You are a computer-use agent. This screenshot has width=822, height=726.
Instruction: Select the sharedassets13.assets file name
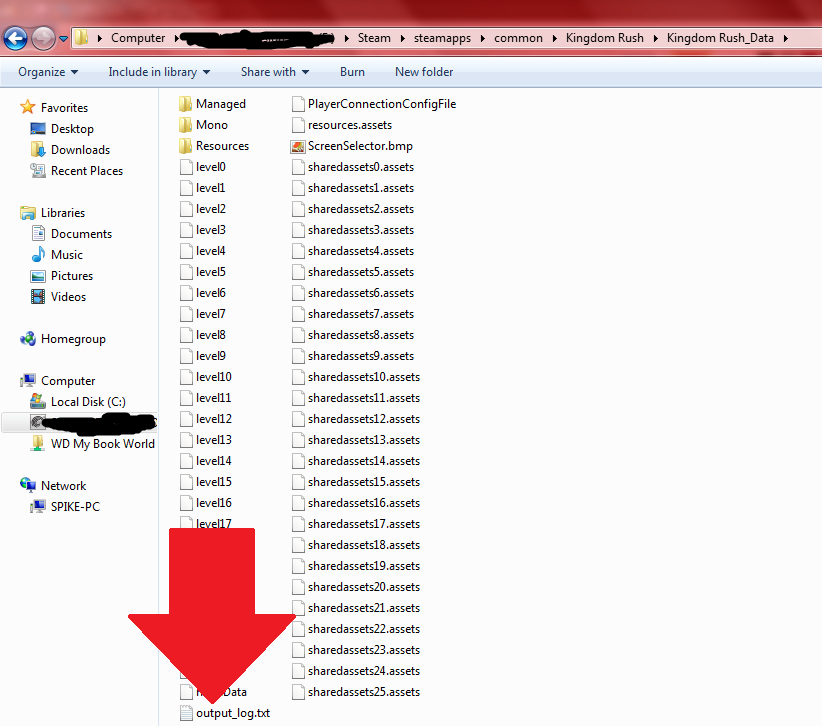364,440
